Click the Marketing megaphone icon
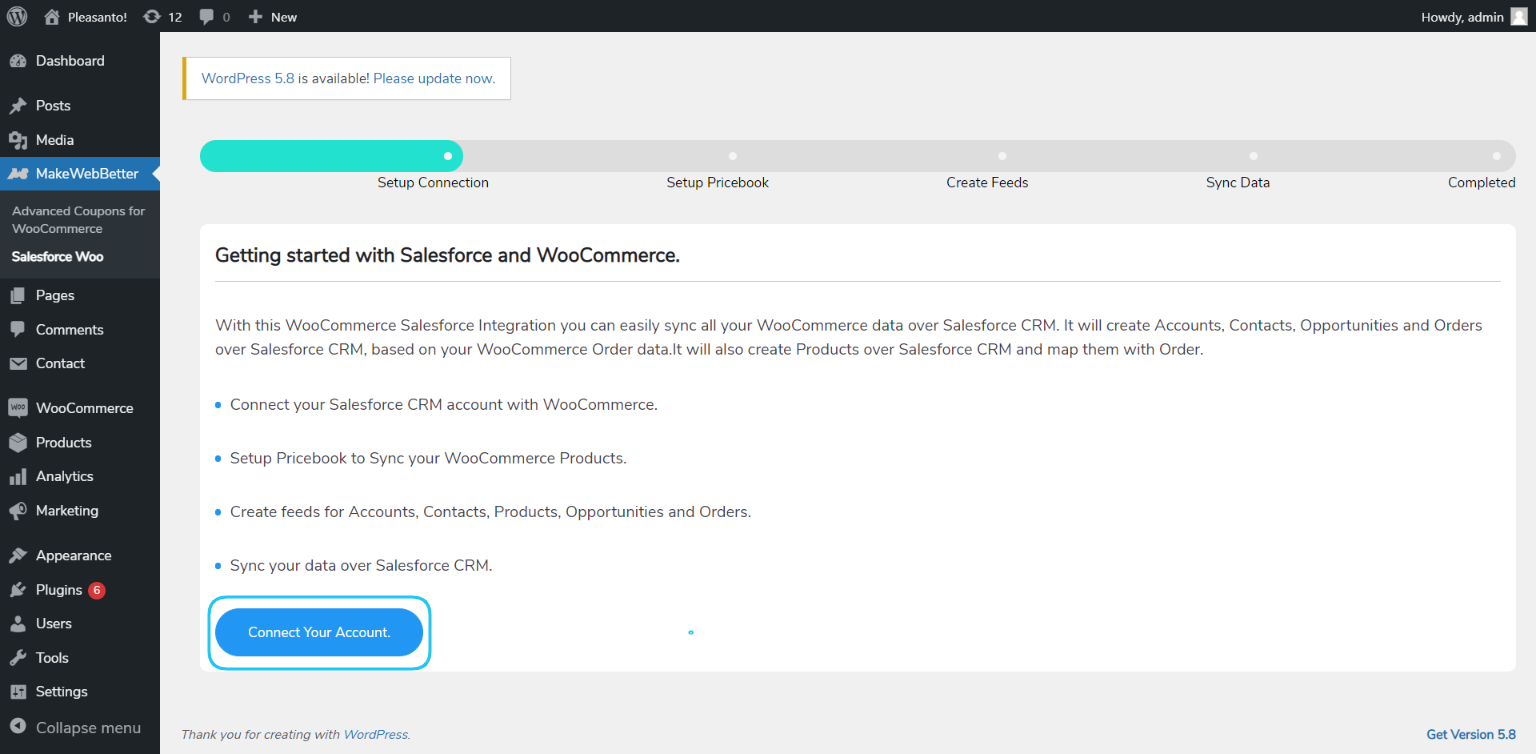 pyautogui.click(x=18, y=511)
